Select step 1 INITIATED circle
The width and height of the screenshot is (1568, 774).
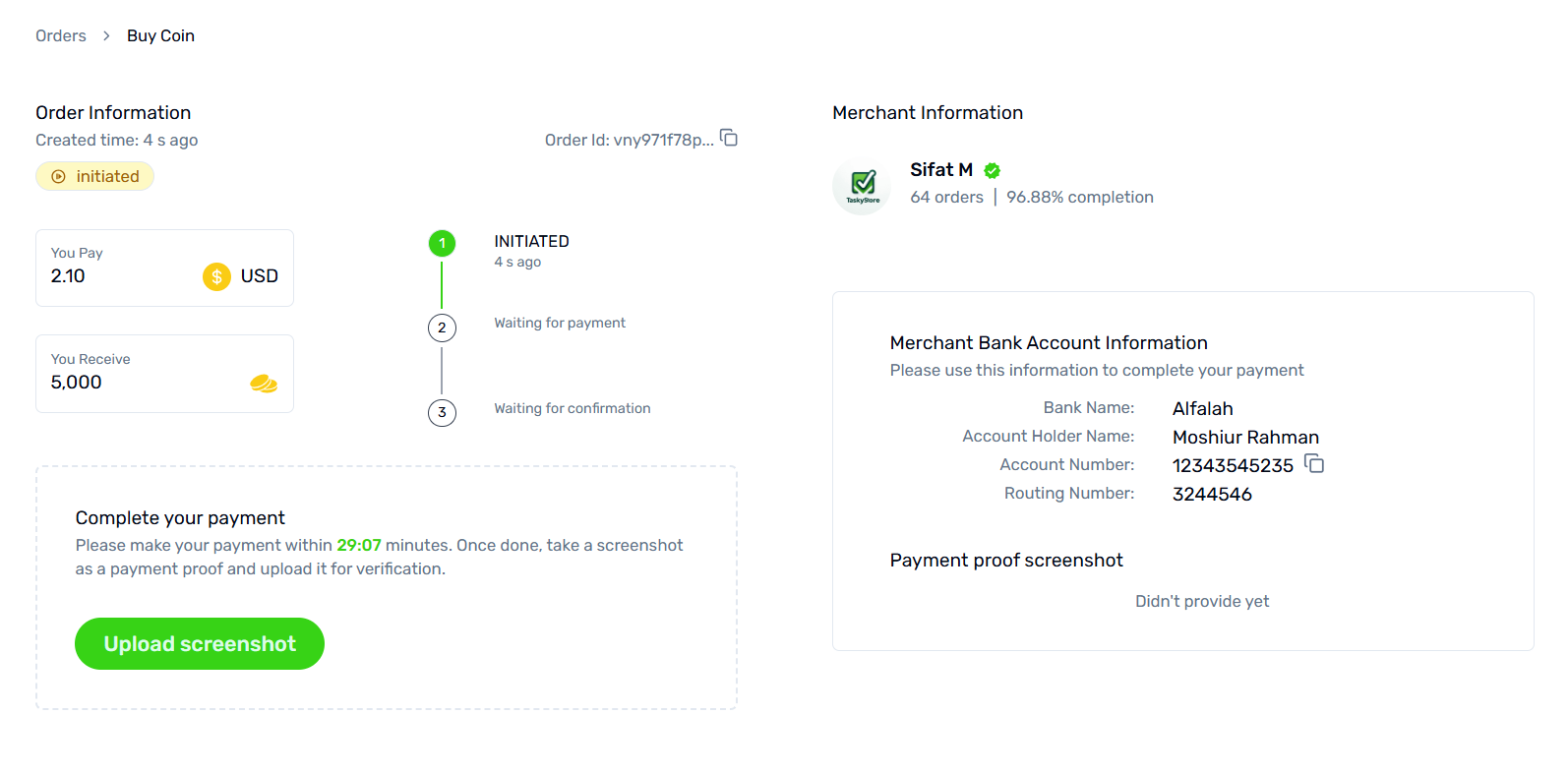(x=442, y=243)
